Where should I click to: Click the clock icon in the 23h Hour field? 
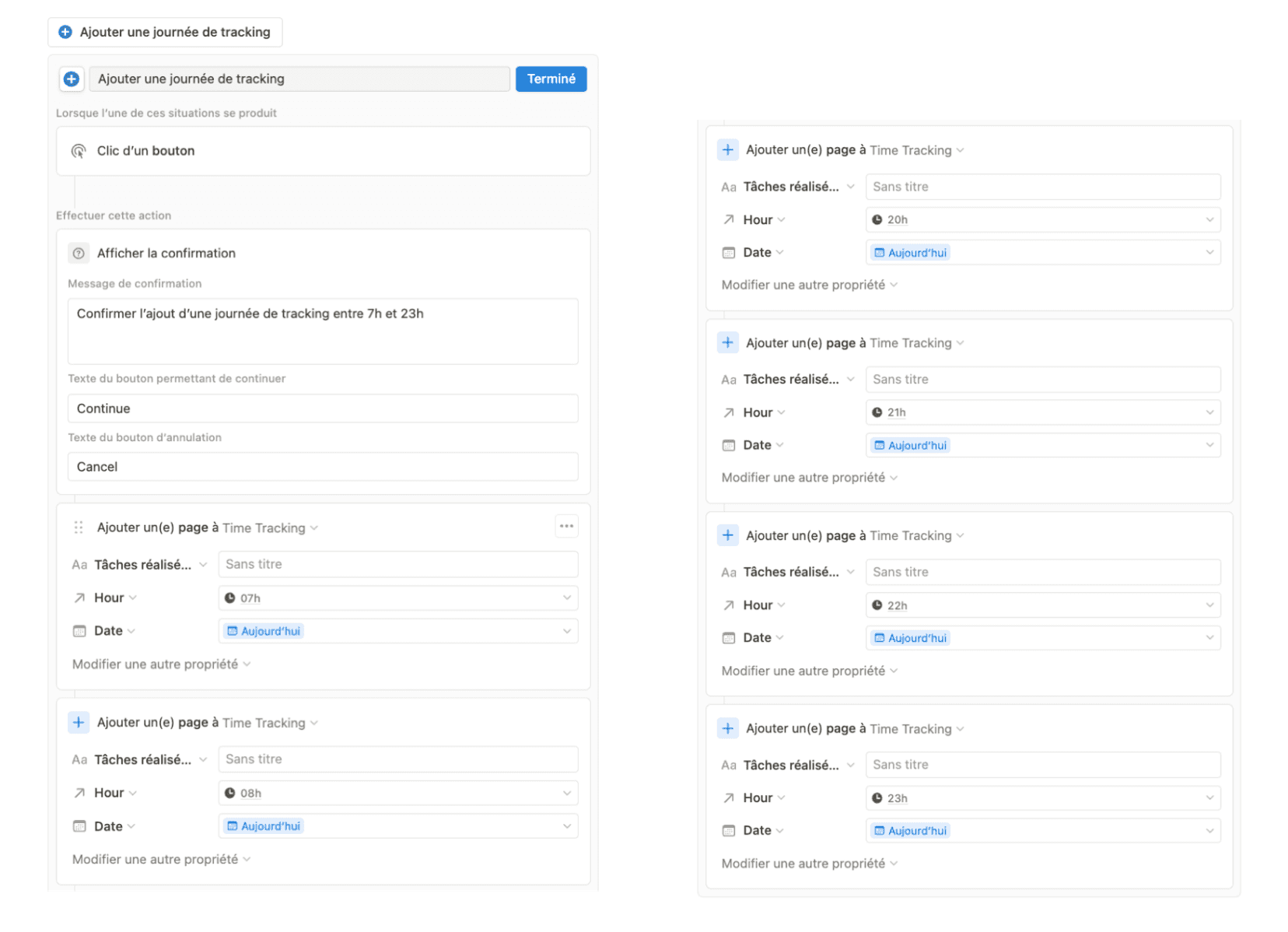(x=877, y=798)
